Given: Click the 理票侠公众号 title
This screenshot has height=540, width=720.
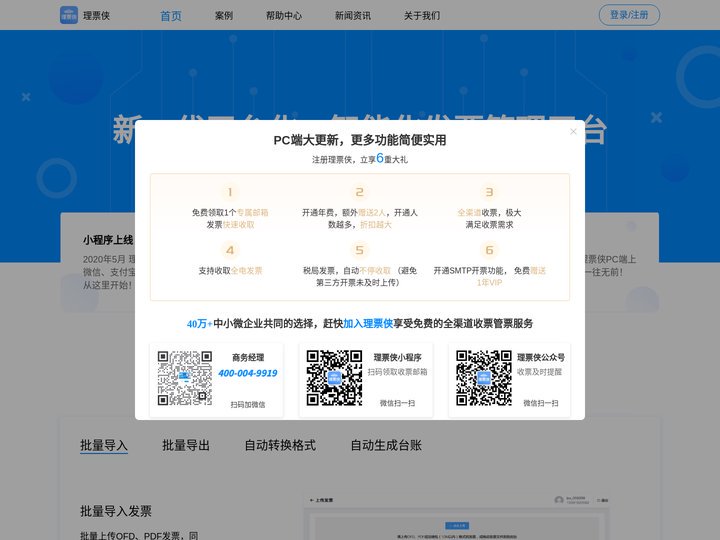Looking at the screenshot, I should click(x=541, y=357).
